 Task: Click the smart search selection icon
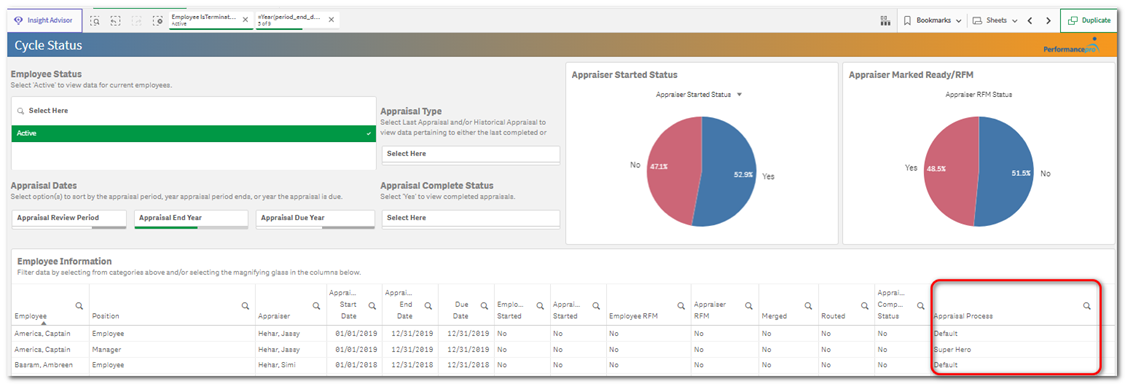click(95, 21)
